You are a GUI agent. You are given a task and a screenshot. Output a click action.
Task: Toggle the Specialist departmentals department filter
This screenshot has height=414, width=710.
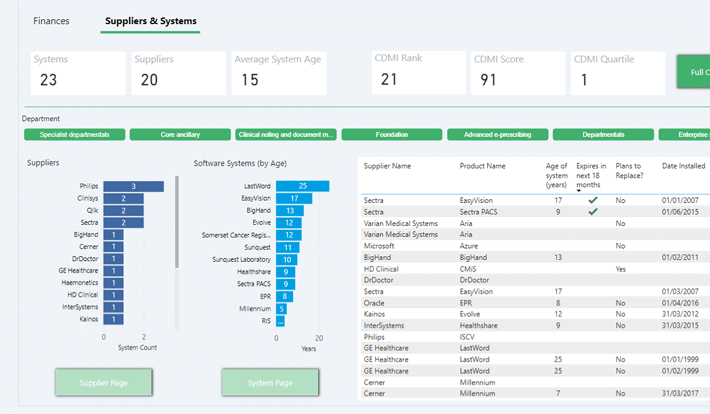pyautogui.click(x=74, y=134)
